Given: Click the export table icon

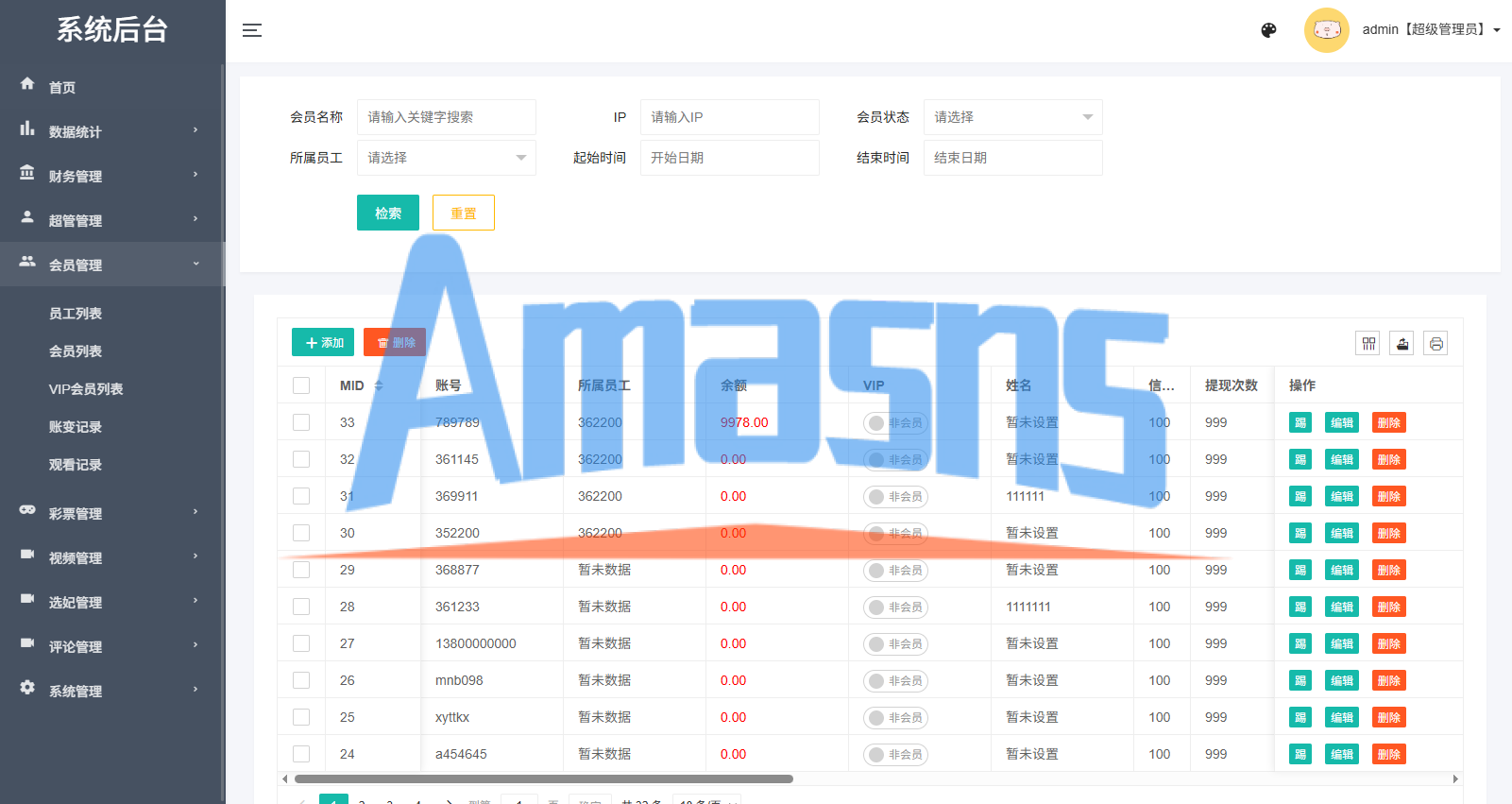Looking at the screenshot, I should [x=1402, y=344].
